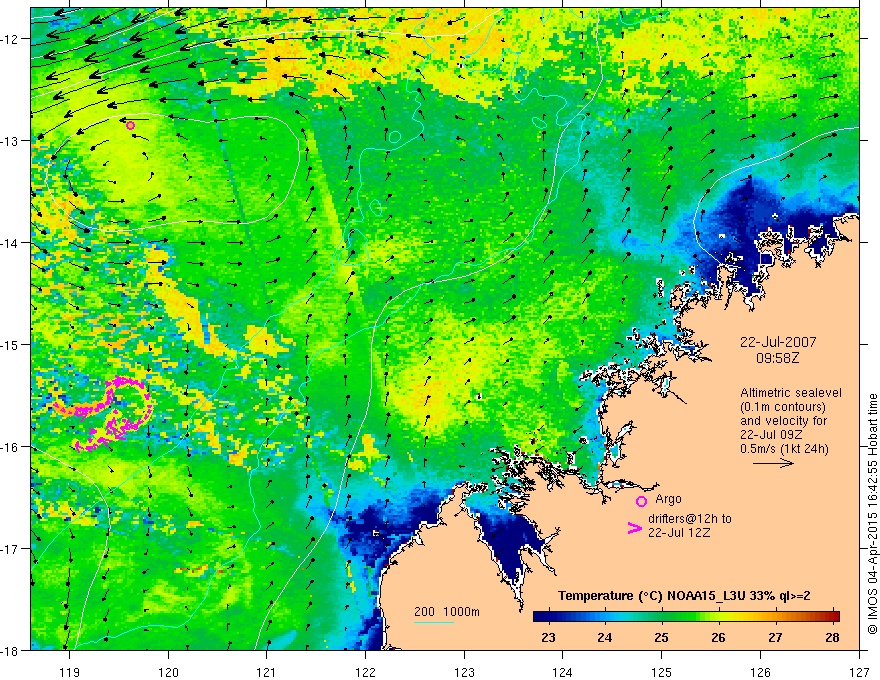Image resolution: width=880 pixels, height=680 pixels.
Task: Click the time label 09:58Z
Action: [x=777, y=357]
